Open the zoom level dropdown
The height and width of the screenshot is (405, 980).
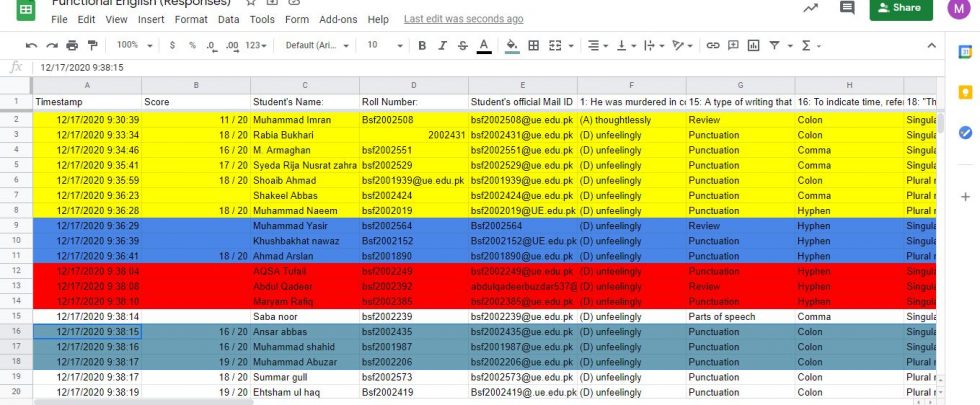pyautogui.click(x=131, y=46)
